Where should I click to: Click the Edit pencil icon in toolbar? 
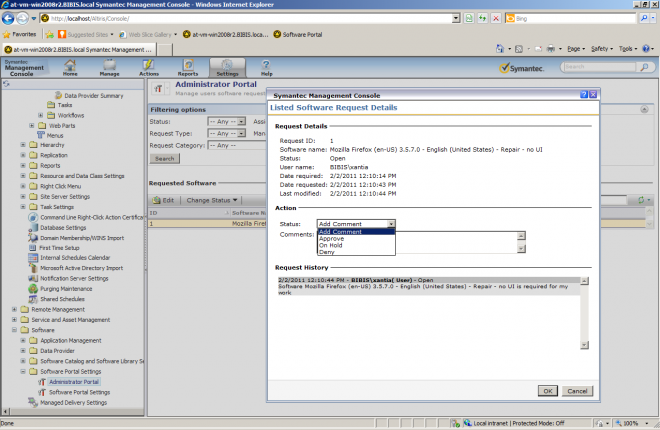tap(157, 200)
